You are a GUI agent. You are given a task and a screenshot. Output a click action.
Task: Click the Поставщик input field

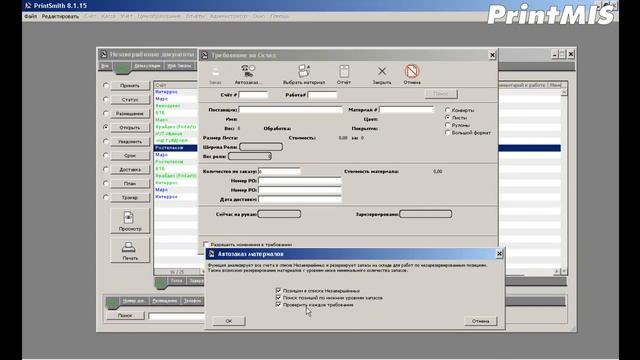point(290,109)
